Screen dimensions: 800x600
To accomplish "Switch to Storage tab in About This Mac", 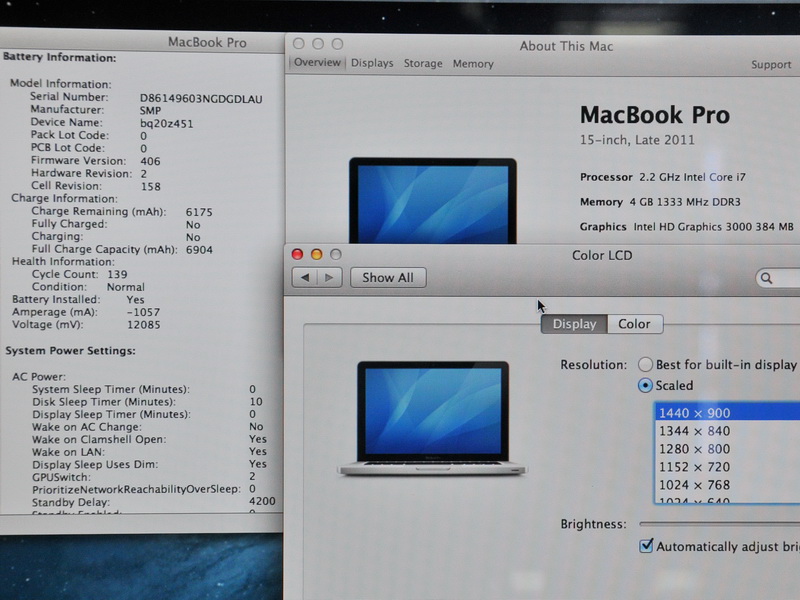I will point(423,64).
